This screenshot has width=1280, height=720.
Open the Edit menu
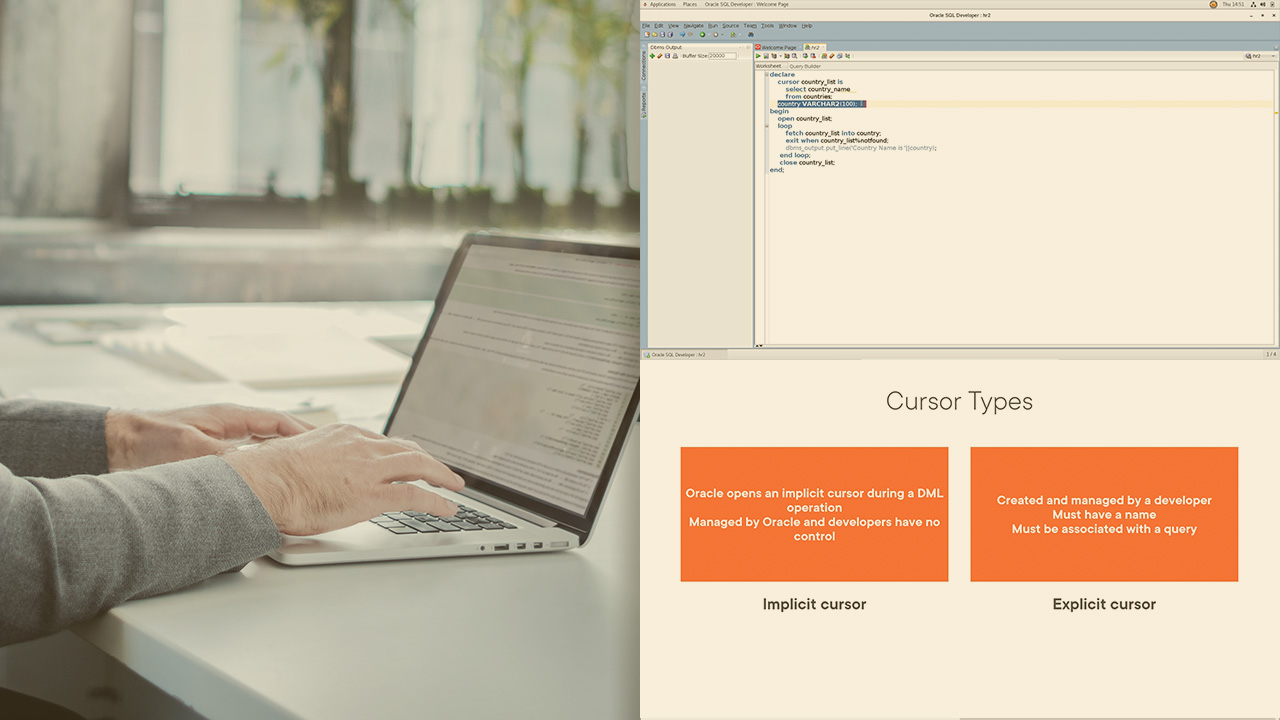659,26
